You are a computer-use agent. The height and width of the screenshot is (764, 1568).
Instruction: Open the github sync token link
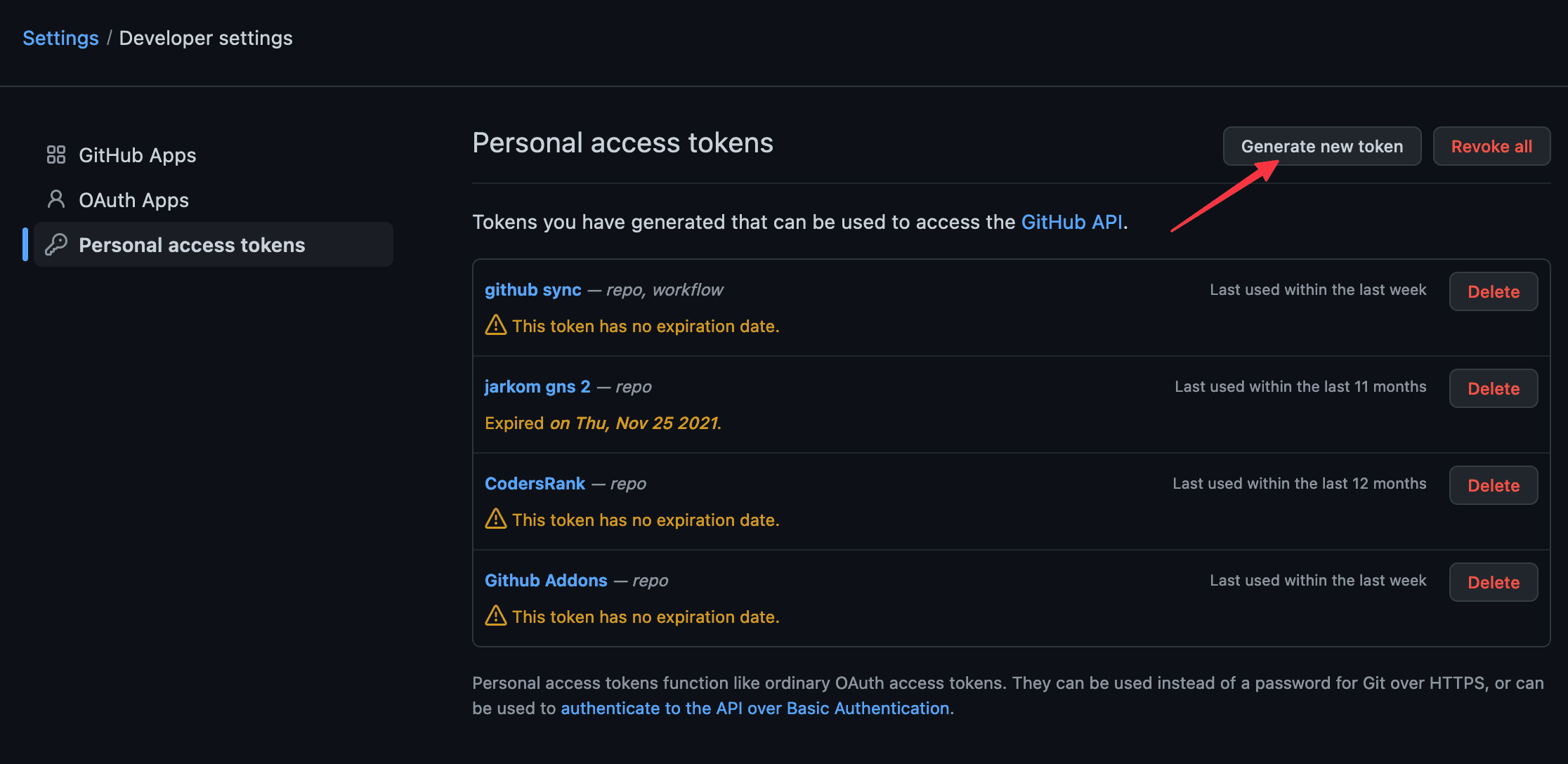pos(533,290)
